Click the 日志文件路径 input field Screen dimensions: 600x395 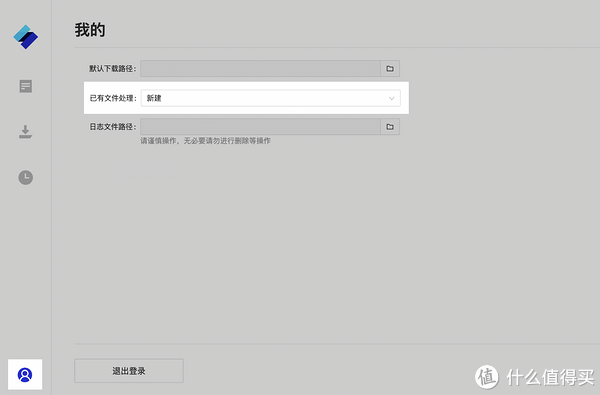[x=260, y=127]
